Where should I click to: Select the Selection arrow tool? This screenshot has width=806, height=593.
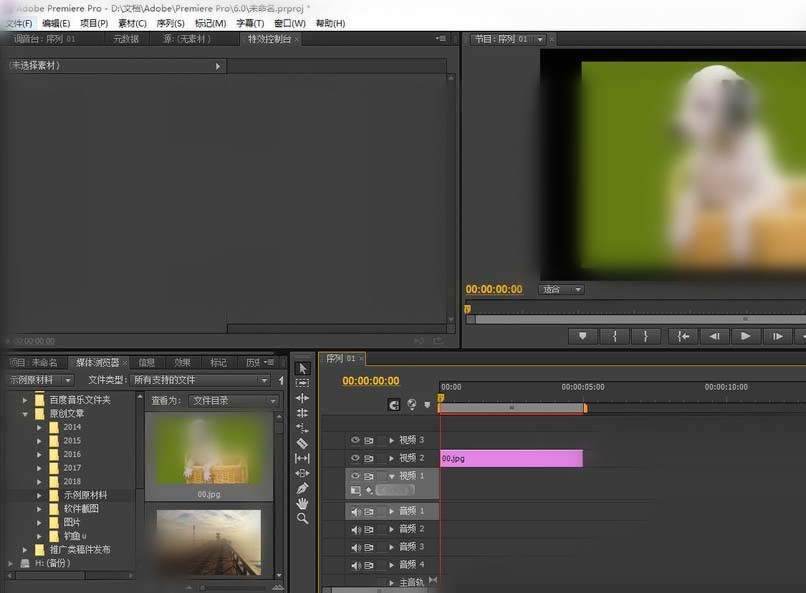(x=302, y=368)
